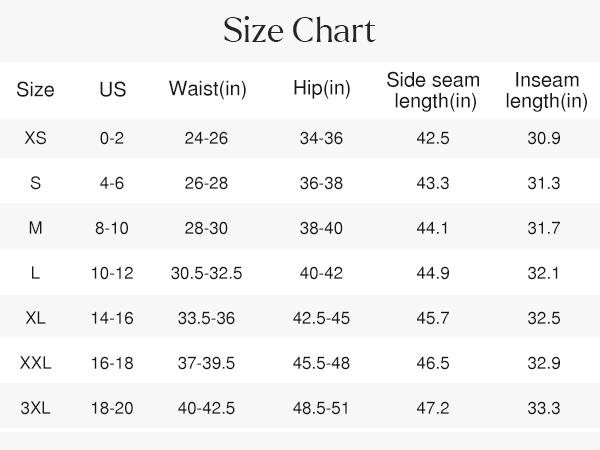Select inseam length 31.3 cell
Image resolution: width=600 pixels, height=450 pixels.
[x=544, y=183]
